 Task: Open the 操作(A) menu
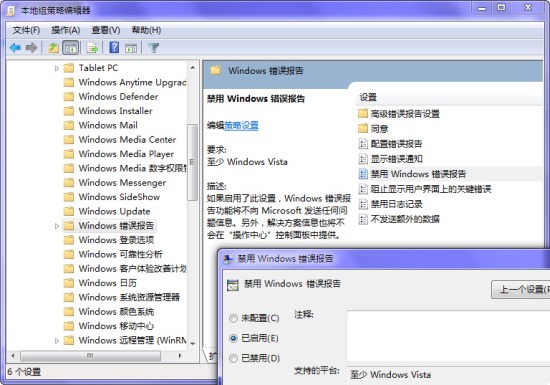(x=66, y=30)
